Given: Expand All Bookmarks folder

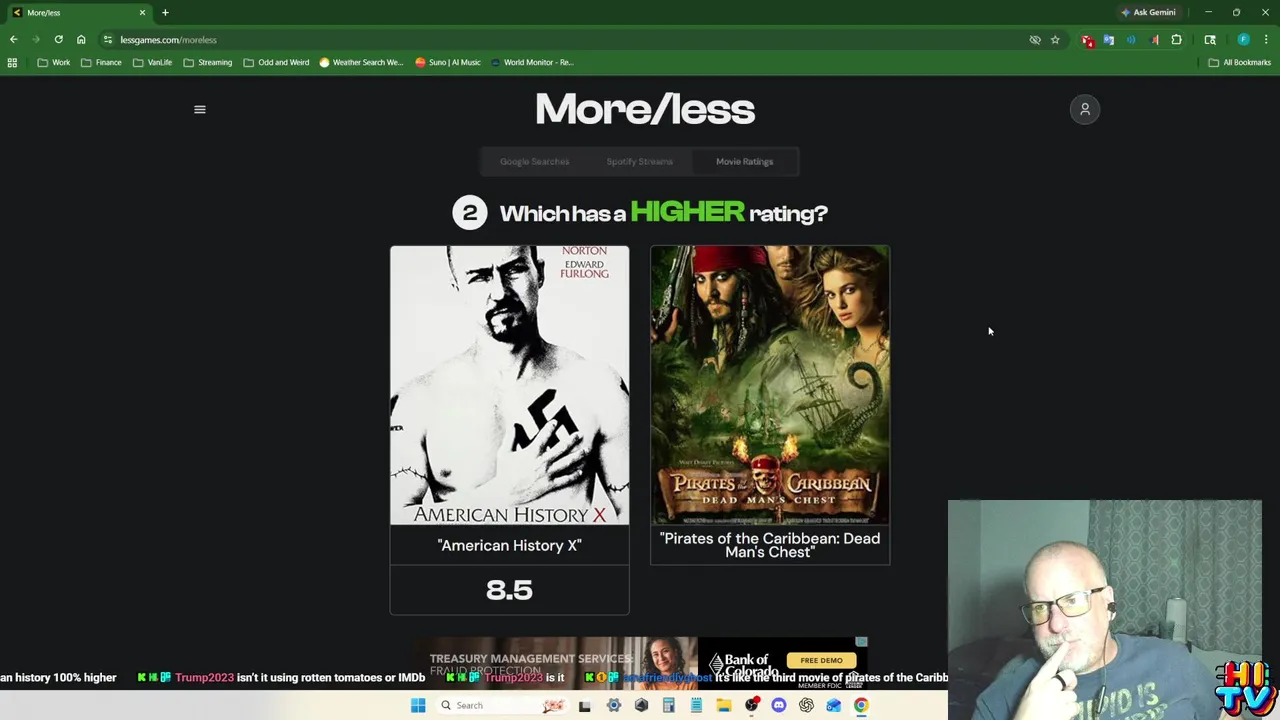Looking at the screenshot, I should (x=1239, y=62).
